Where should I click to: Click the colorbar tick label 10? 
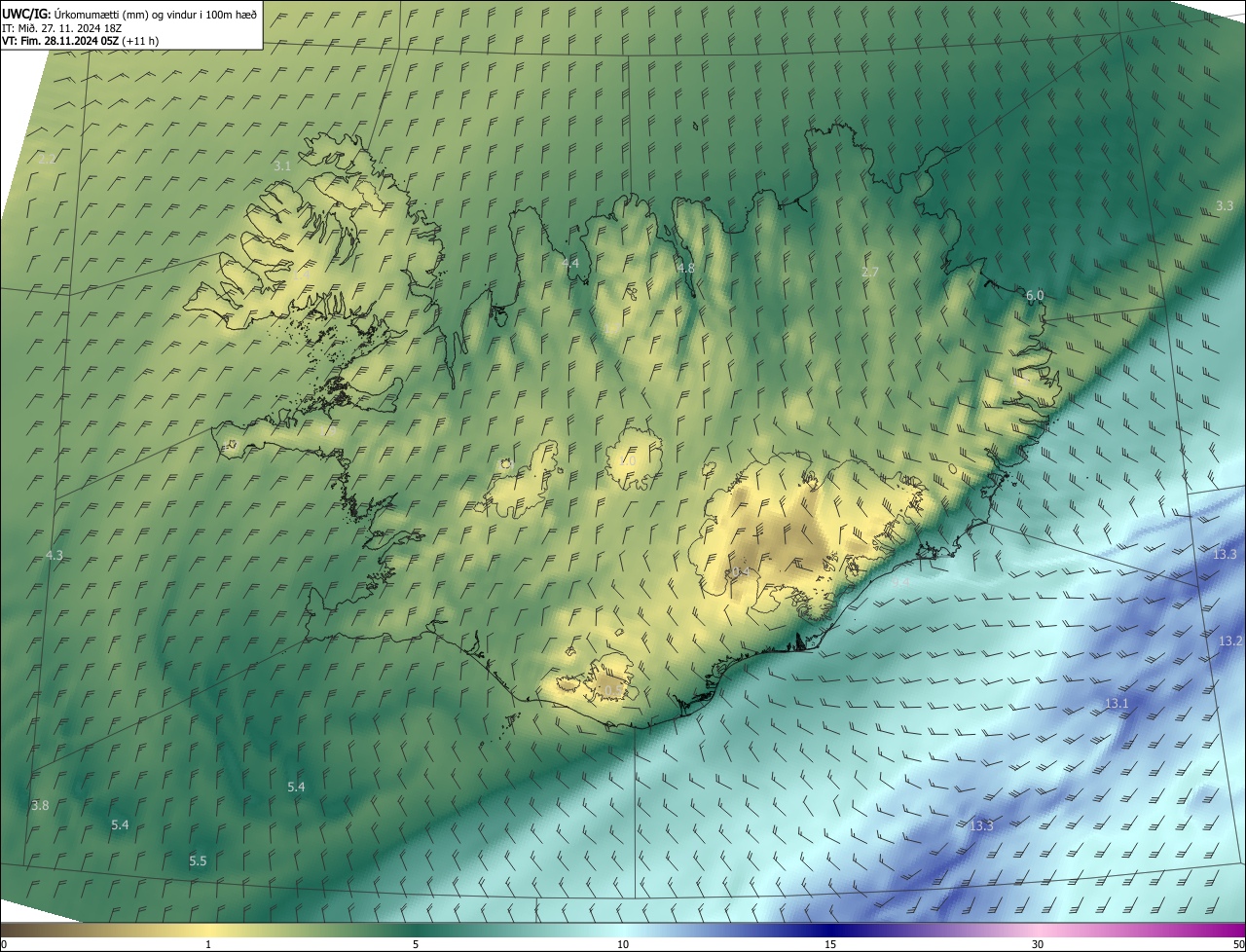click(x=623, y=944)
